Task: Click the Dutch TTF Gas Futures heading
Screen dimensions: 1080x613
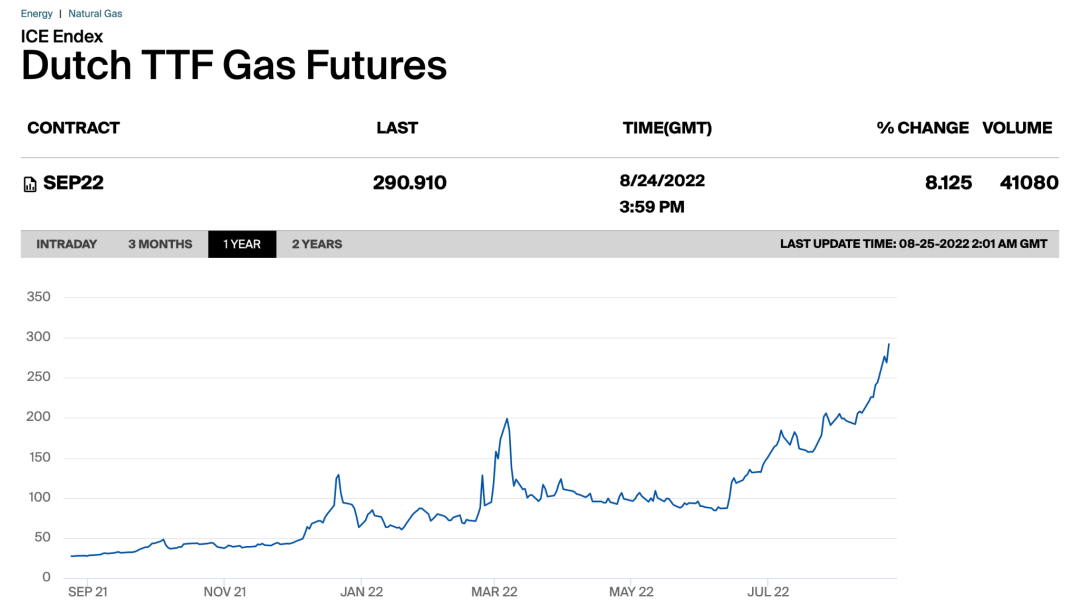Action: (x=234, y=65)
